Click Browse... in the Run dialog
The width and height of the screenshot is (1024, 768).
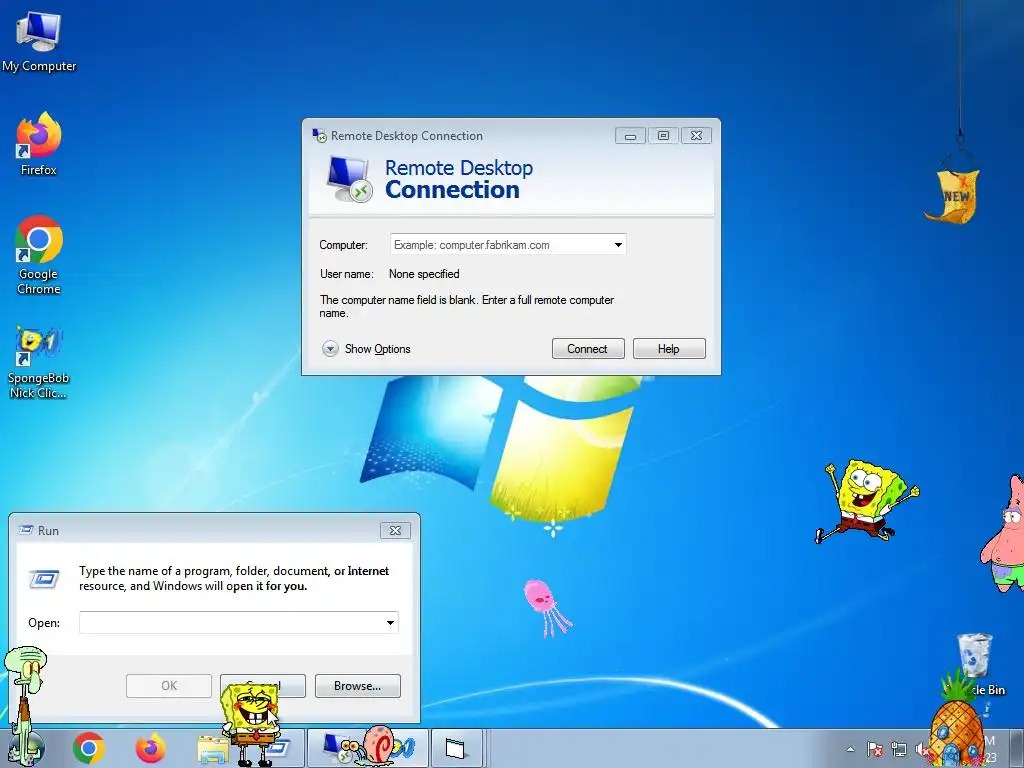(357, 686)
